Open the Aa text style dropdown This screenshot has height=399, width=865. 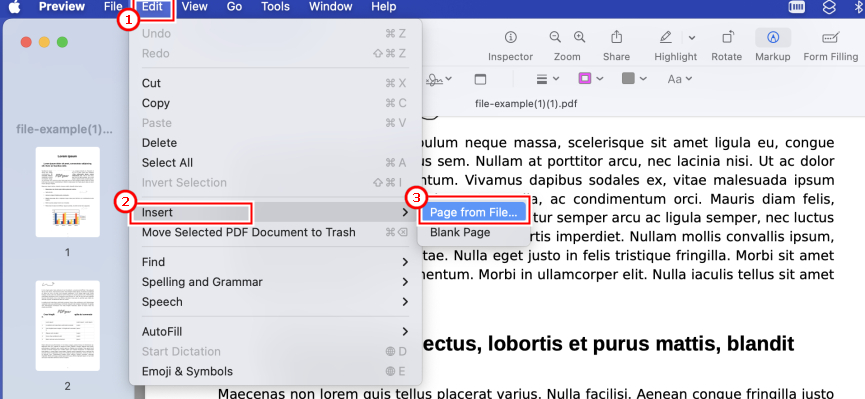(680, 79)
